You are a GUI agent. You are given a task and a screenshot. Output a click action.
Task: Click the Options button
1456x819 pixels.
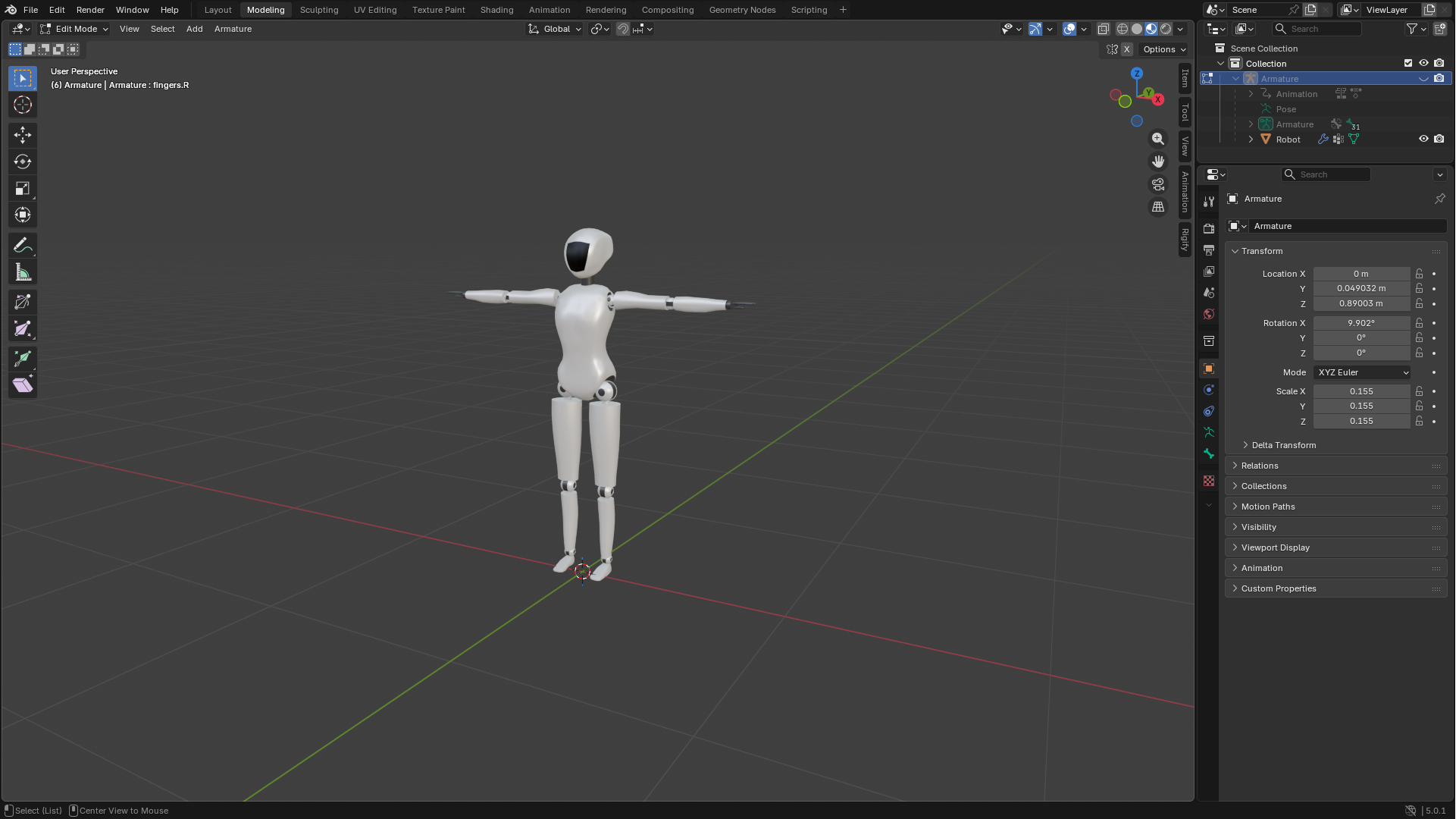pyautogui.click(x=1163, y=49)
